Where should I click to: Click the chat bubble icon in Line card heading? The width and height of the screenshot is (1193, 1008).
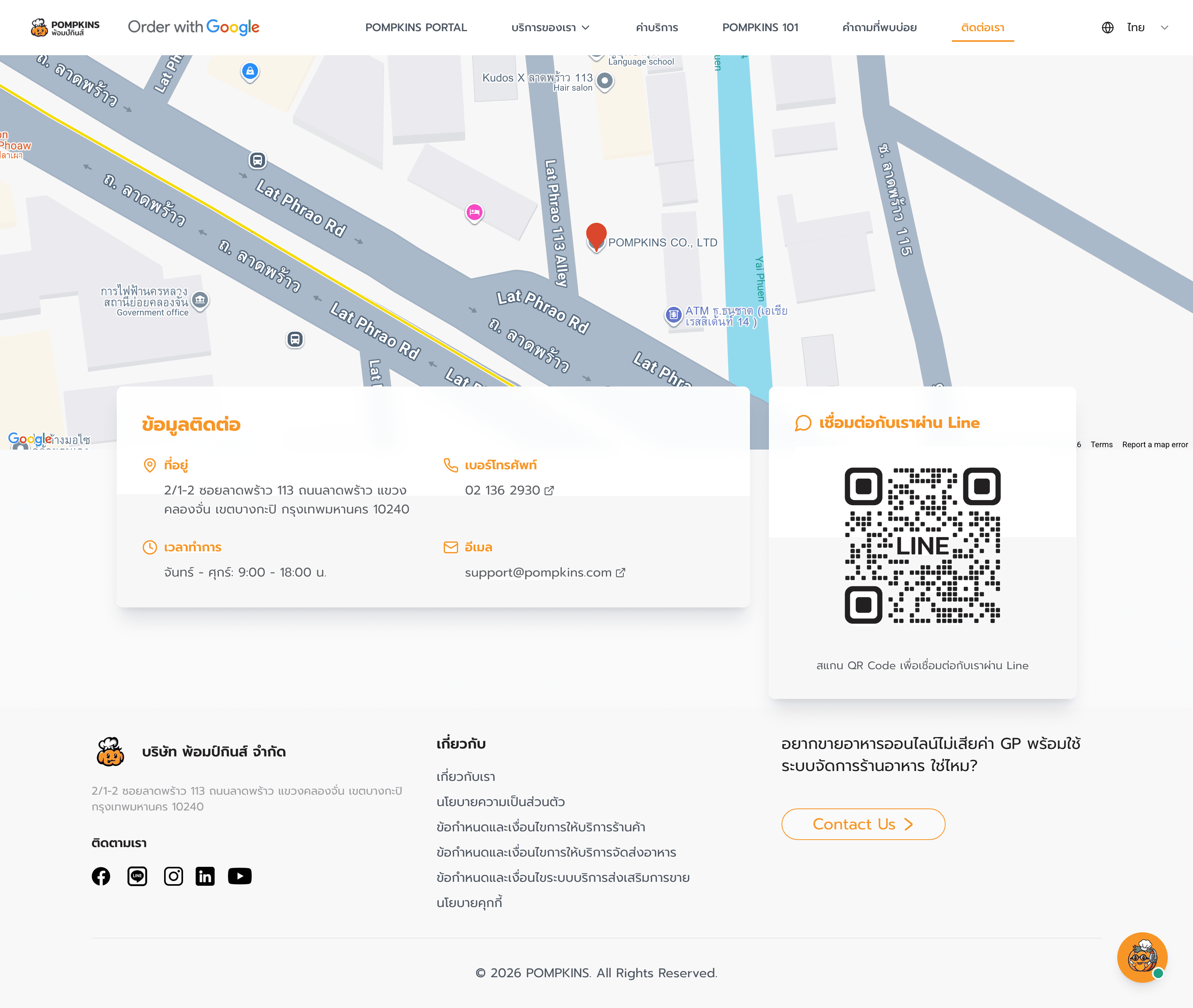pyautogui.click(x=803, y=423)
